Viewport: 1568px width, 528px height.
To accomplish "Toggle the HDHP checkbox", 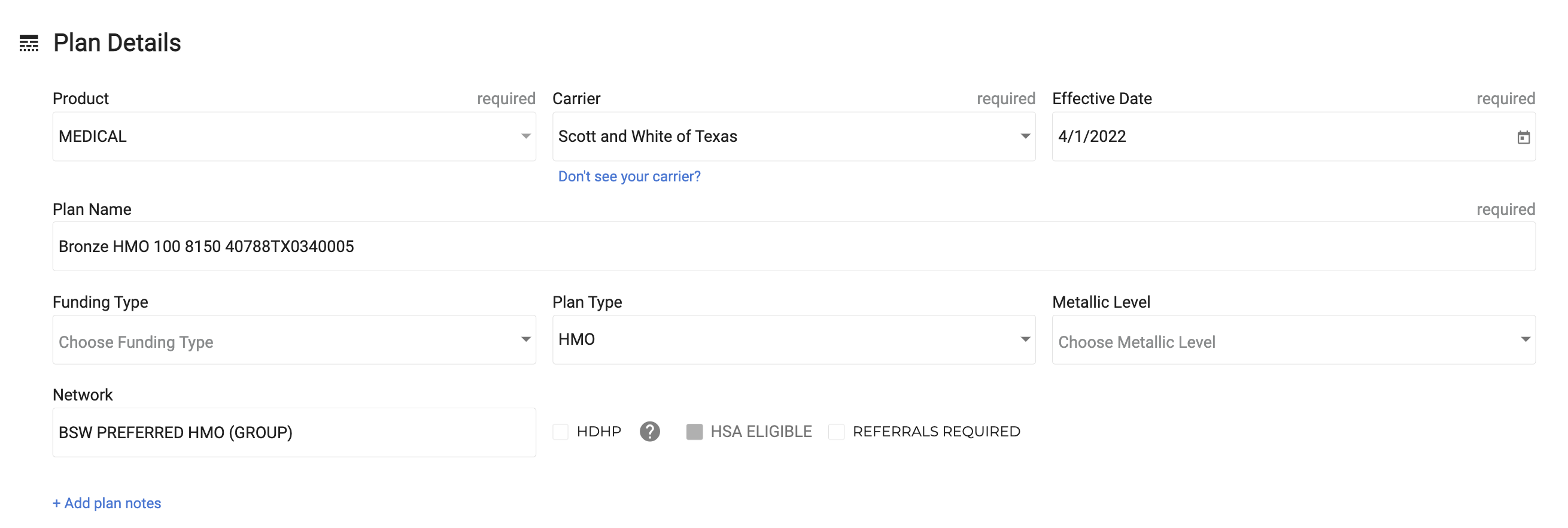I will pos(560,432).
